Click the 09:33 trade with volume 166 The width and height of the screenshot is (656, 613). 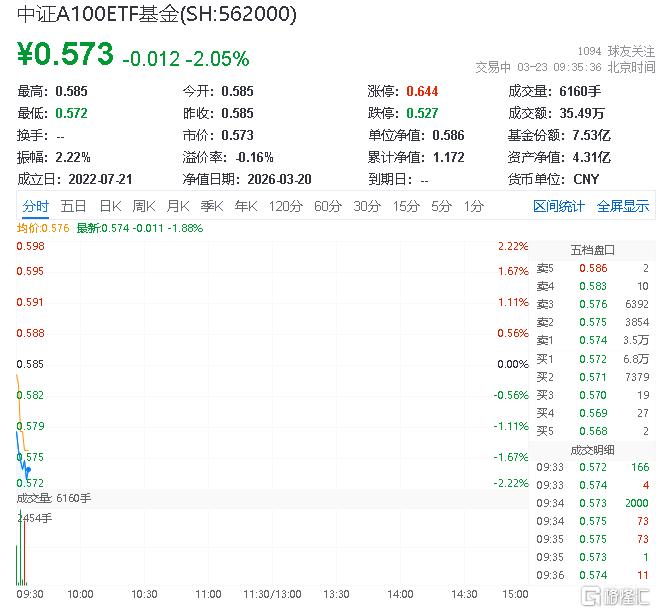pyautogui.click(x=593, y=467)
